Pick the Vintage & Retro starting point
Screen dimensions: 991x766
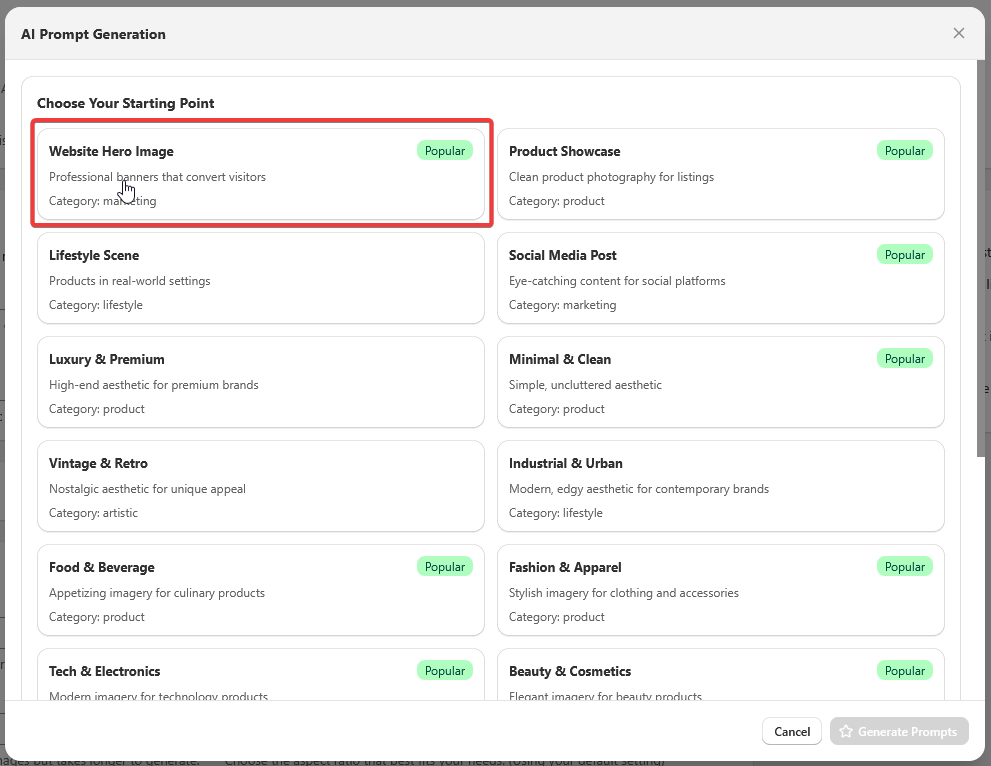point(260,486)
